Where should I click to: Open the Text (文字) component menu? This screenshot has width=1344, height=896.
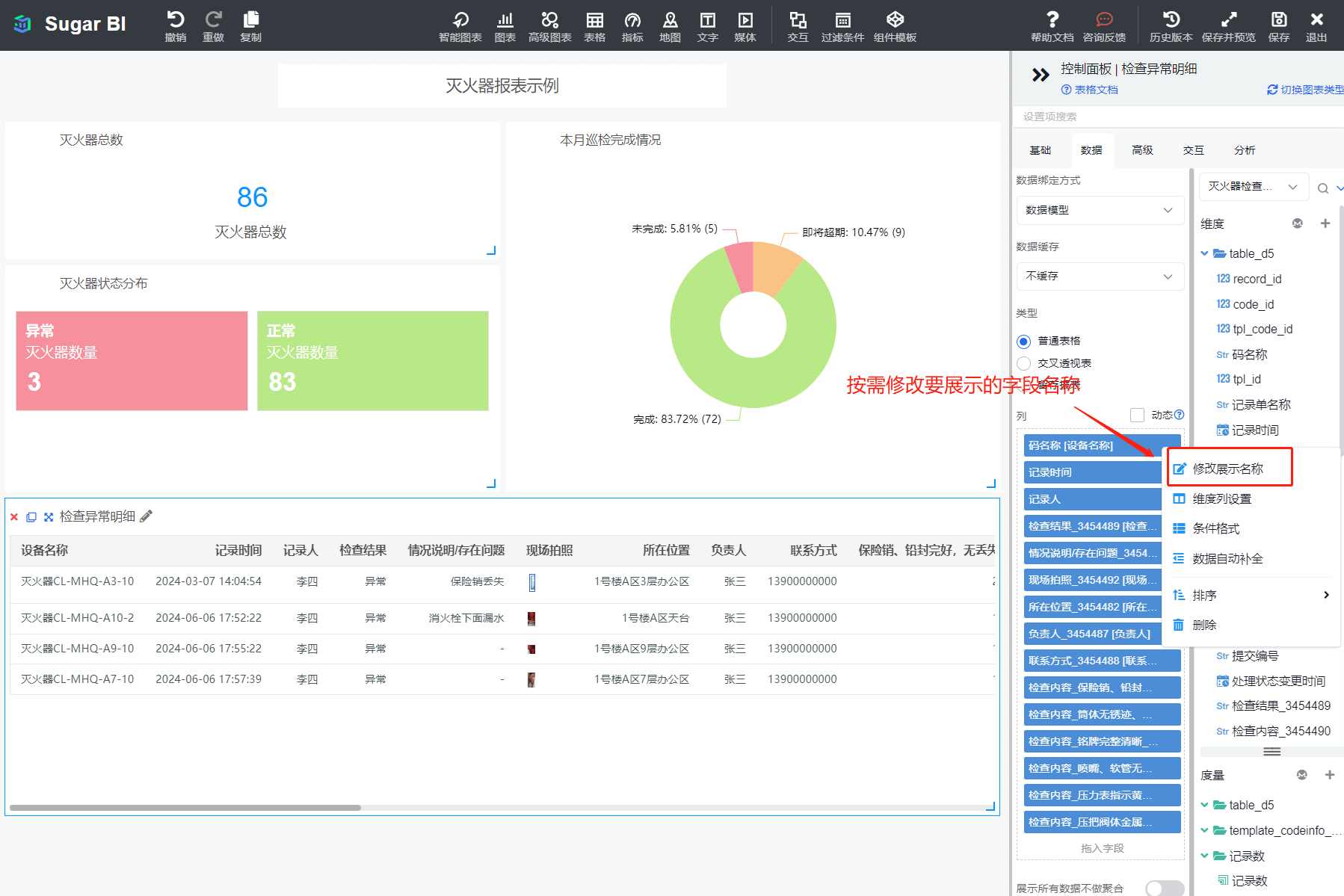click(708, 25)
